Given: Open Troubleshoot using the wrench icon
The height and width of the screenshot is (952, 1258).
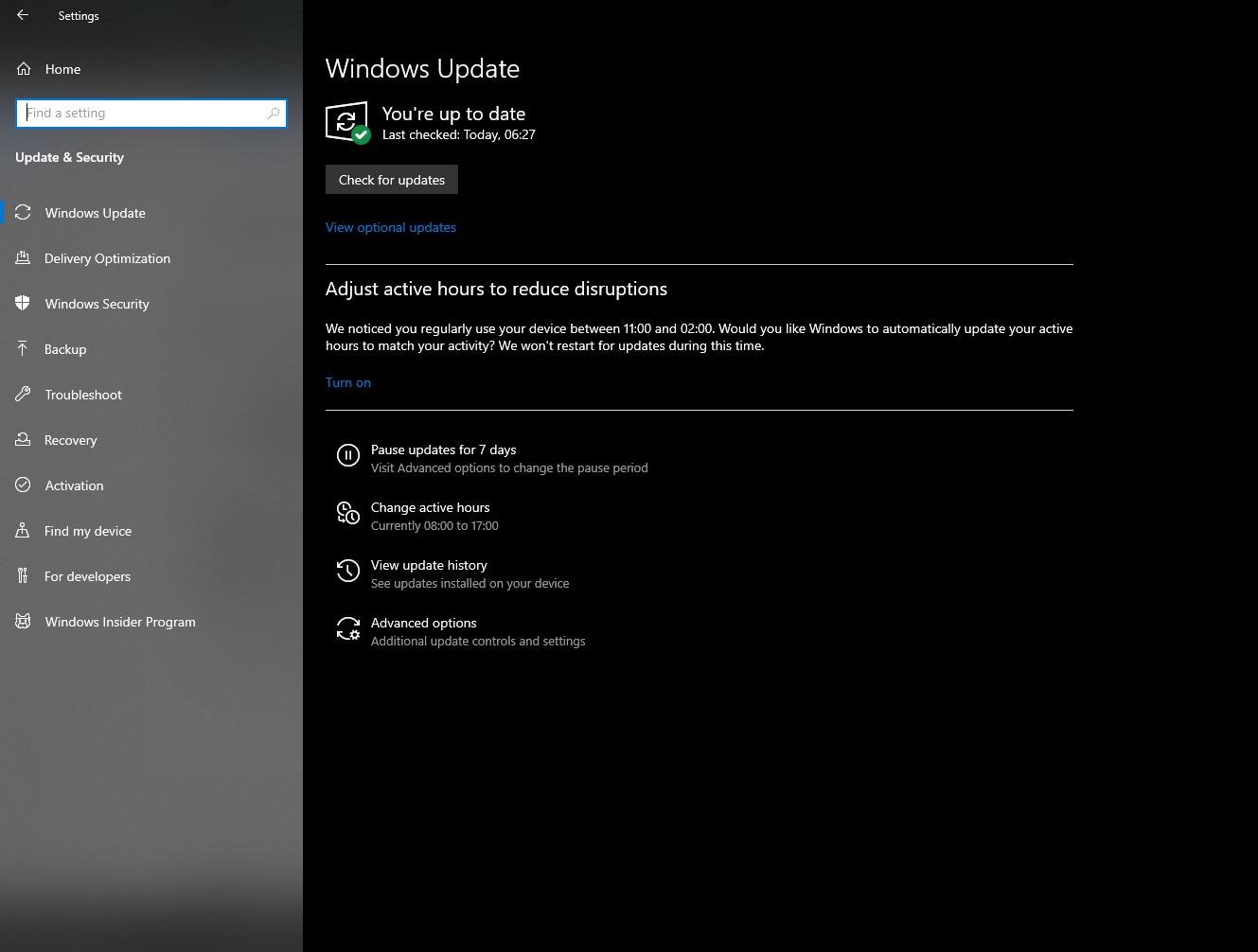Looking at the screenshot, I should (x=24, y=395).
